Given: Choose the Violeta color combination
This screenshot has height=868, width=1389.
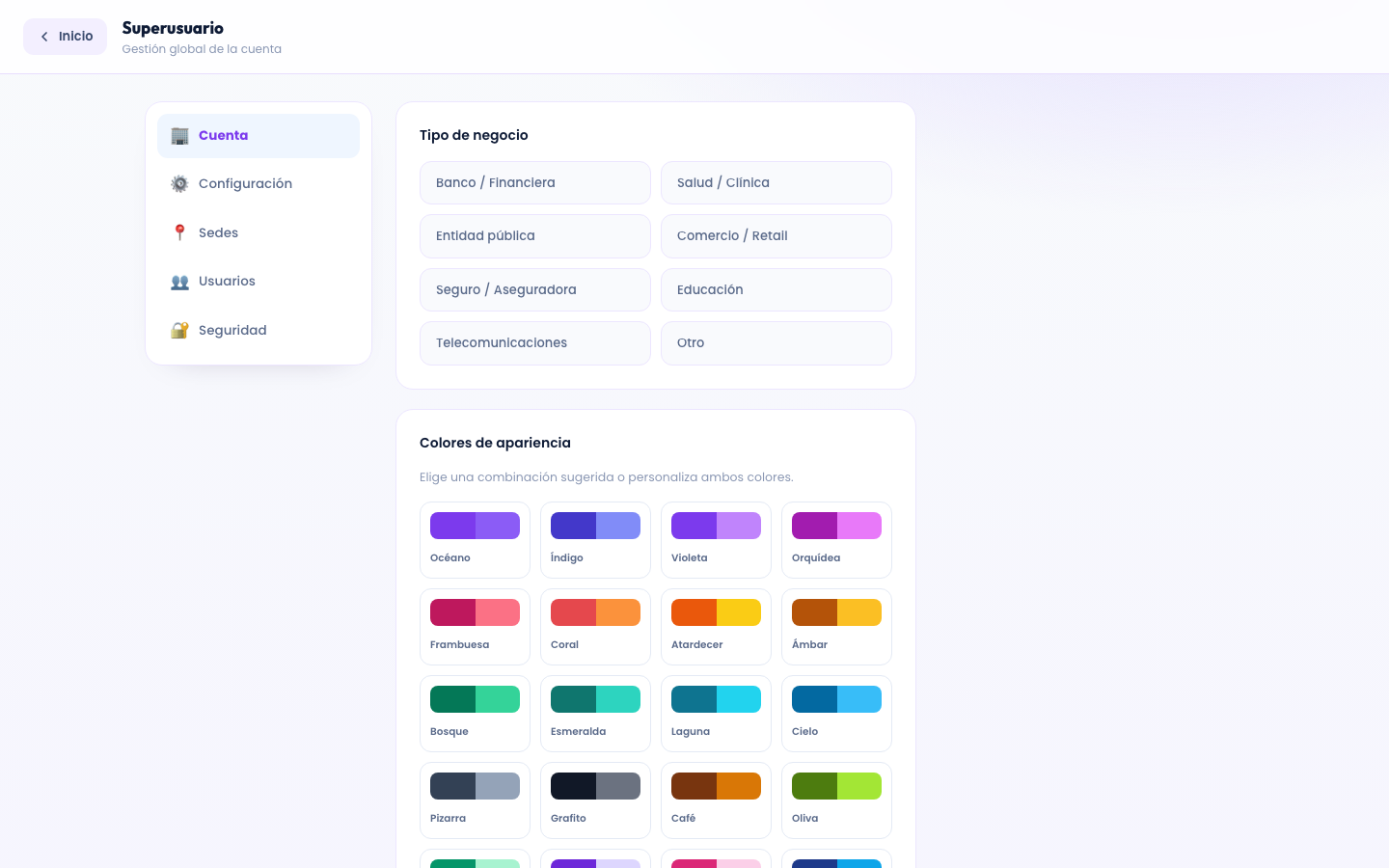Looking at the screenshot, I should [x=716, y=540].
